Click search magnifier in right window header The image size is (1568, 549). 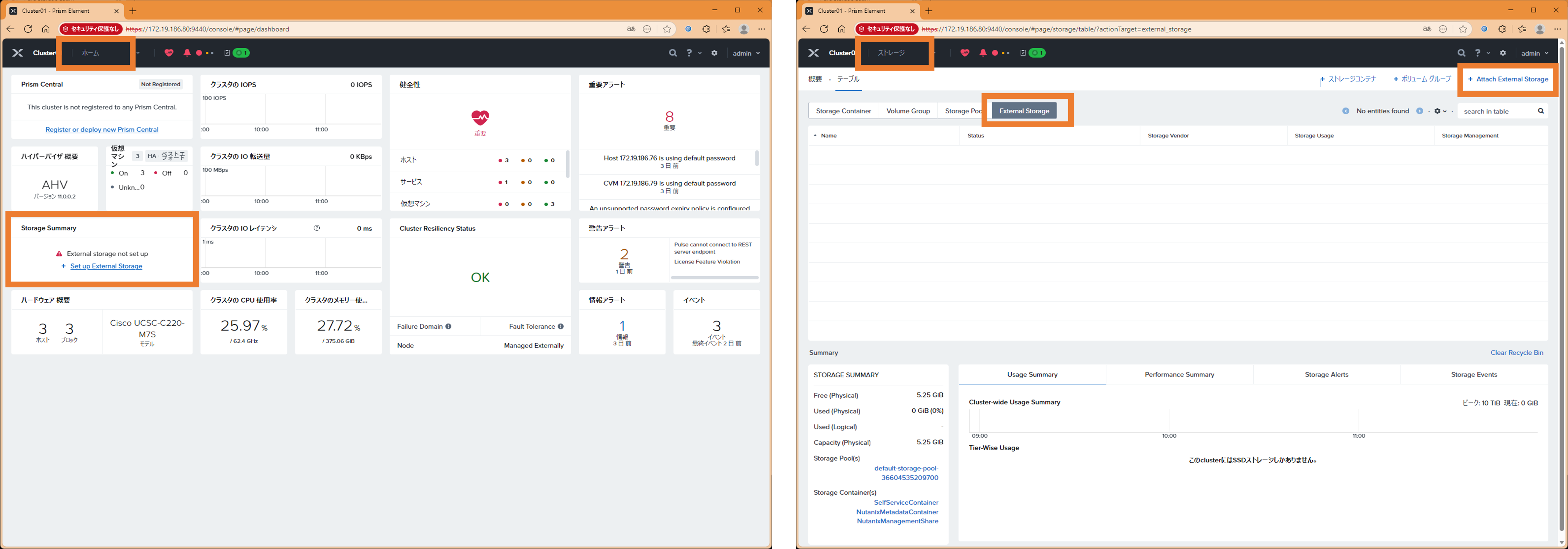pos(1461,53)
